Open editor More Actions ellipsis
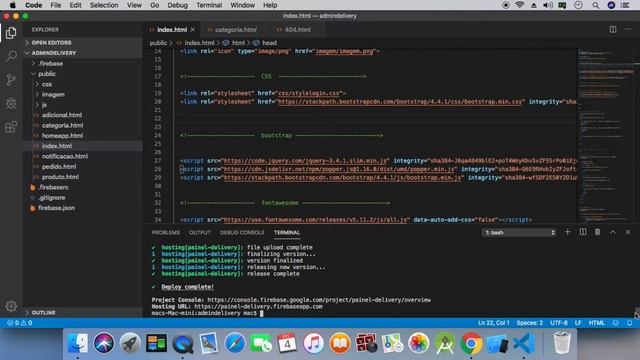The image size is (640, 360). pyautogui.click(x=628, y=29)
